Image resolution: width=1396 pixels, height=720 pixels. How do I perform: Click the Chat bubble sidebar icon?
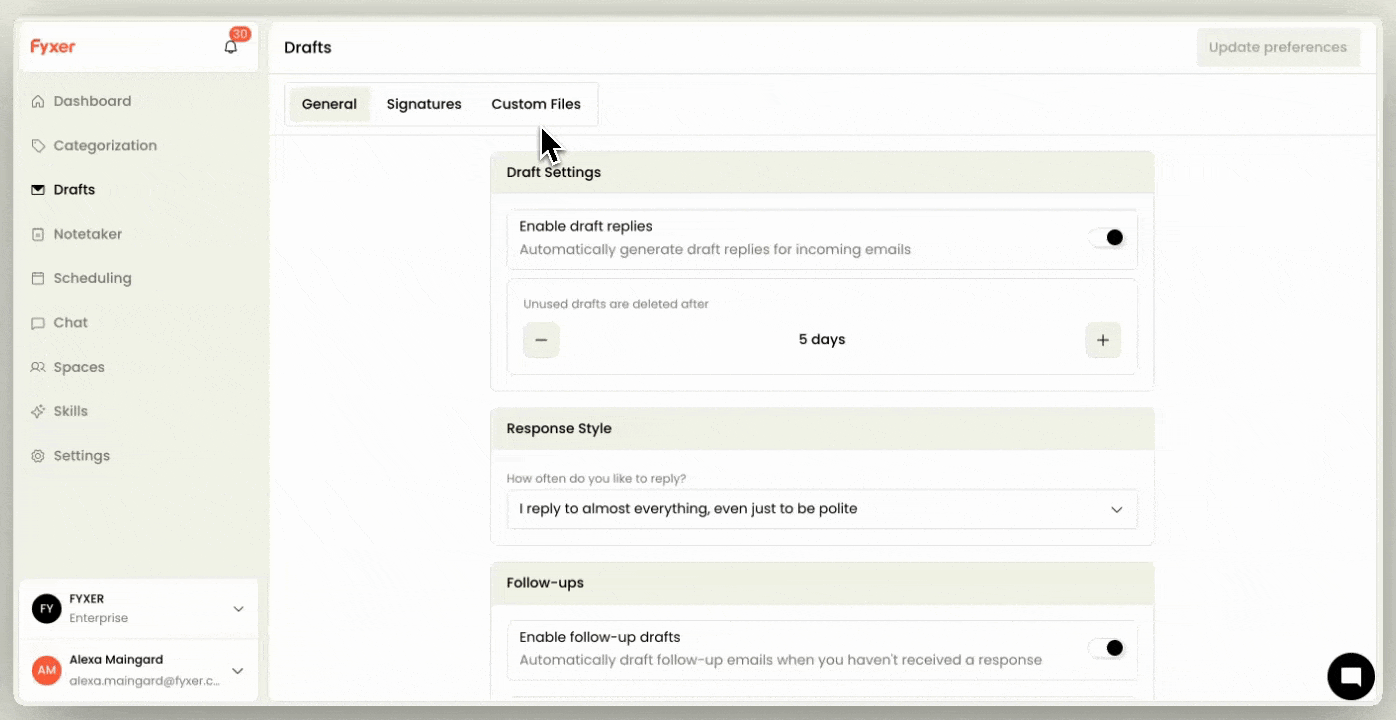(38, 323)
